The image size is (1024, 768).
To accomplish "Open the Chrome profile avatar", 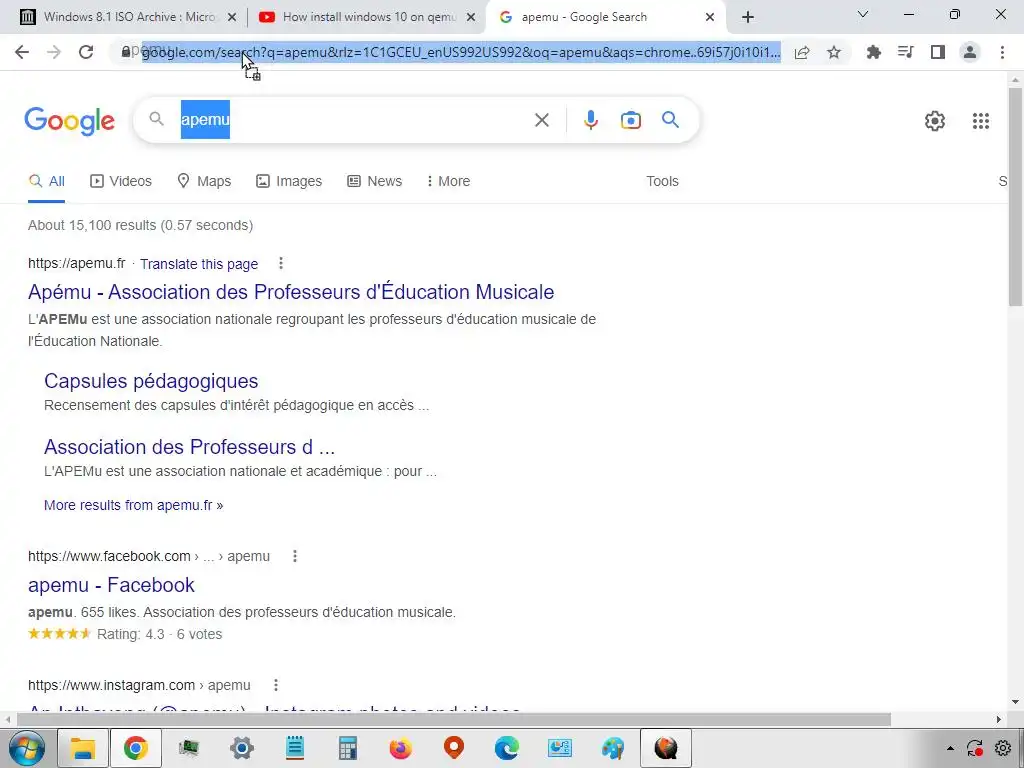I will (970, 52).
